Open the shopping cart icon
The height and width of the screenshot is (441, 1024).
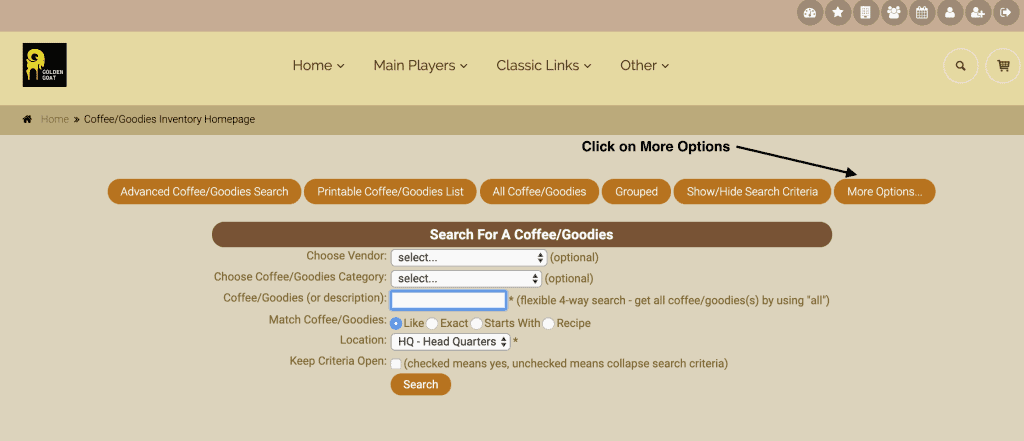pyautogui.click(x=1003, y=66)
